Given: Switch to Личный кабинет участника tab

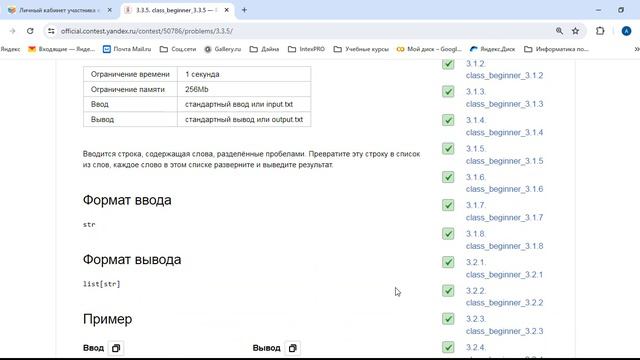Looking at the screenshot, I should (x=60, y=10).
